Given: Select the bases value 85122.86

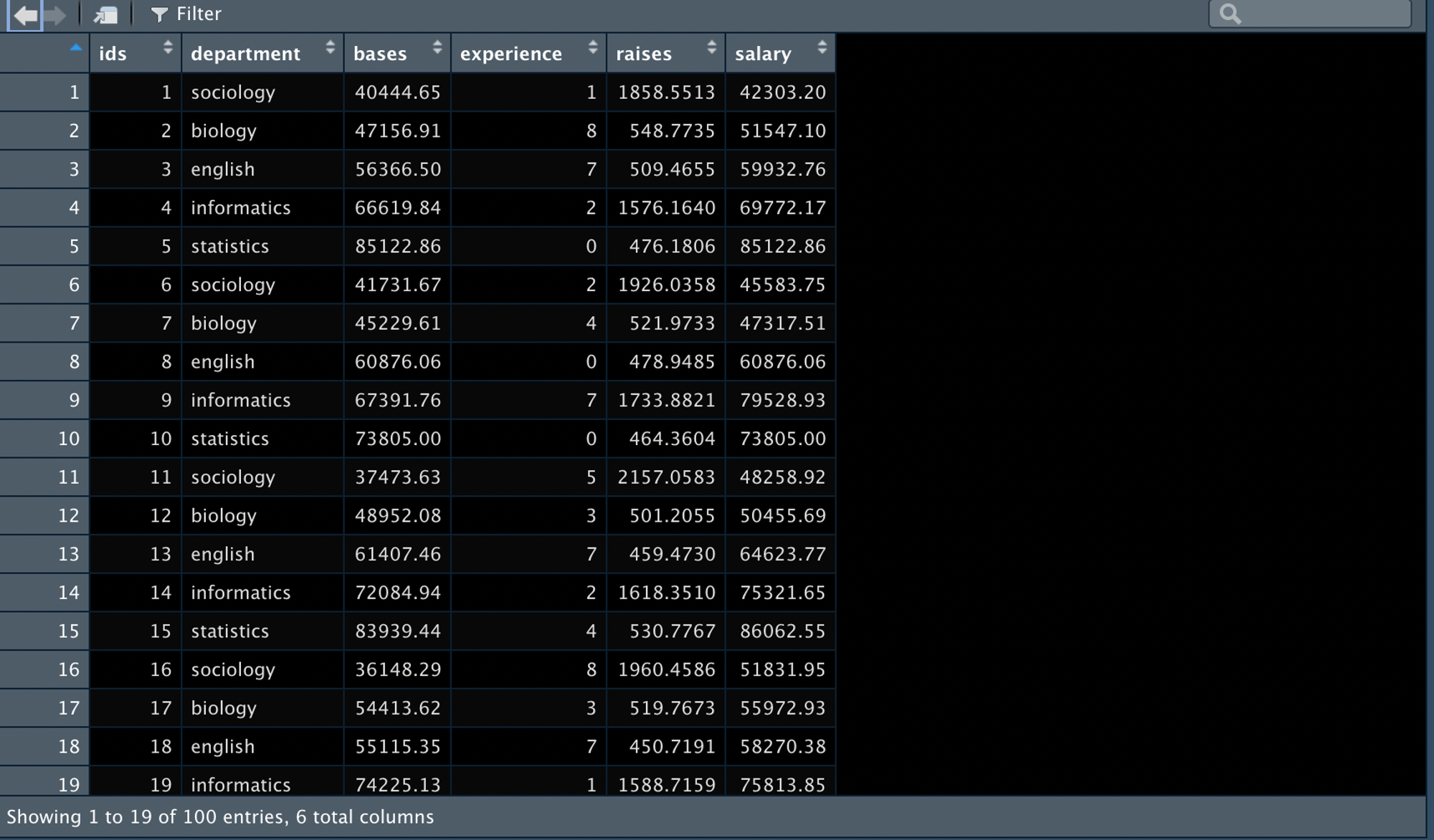Looking at the screenshot, I should (x=398, y=247).
